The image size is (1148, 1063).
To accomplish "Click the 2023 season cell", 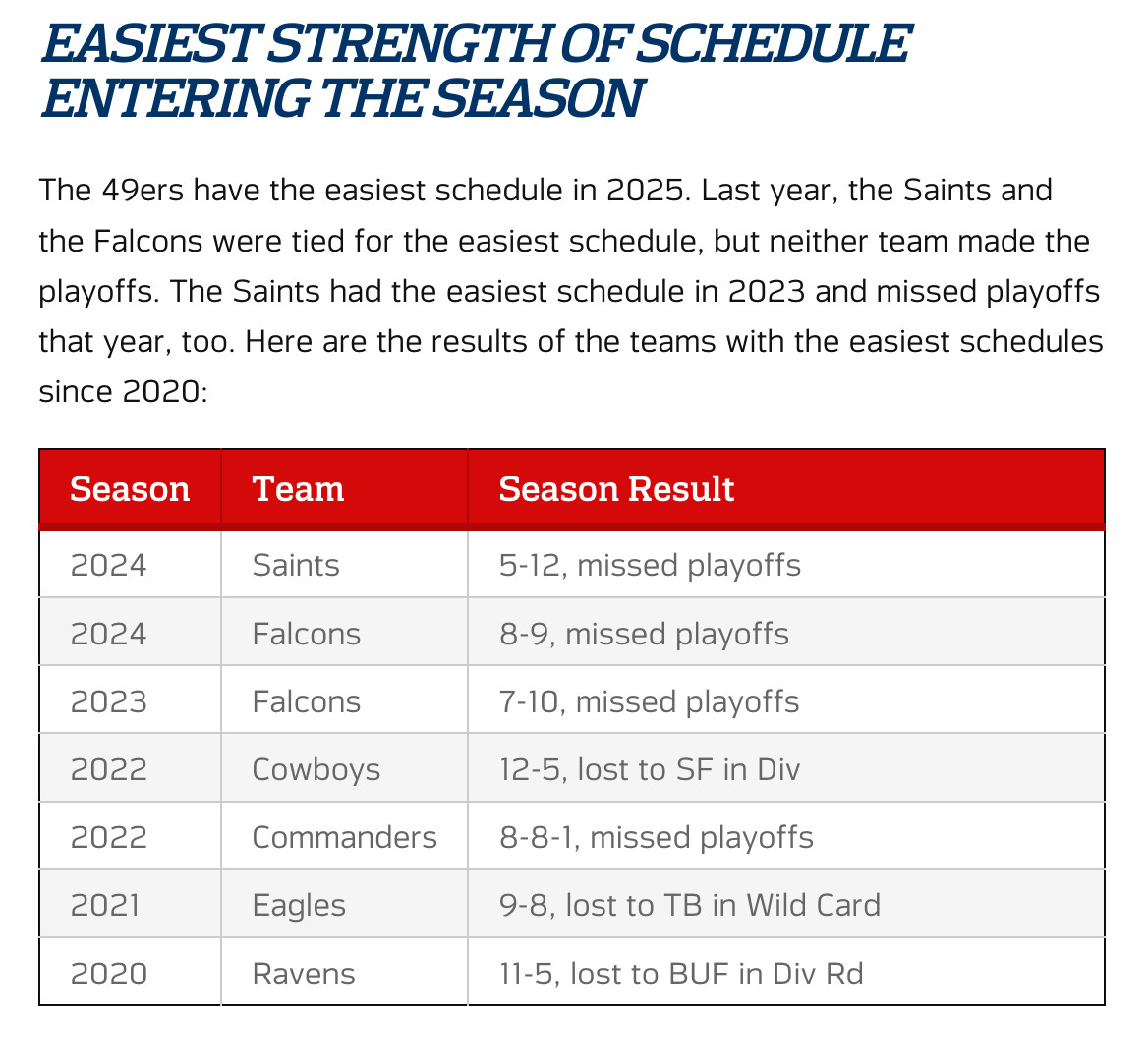I will click(x=108, y=701).
